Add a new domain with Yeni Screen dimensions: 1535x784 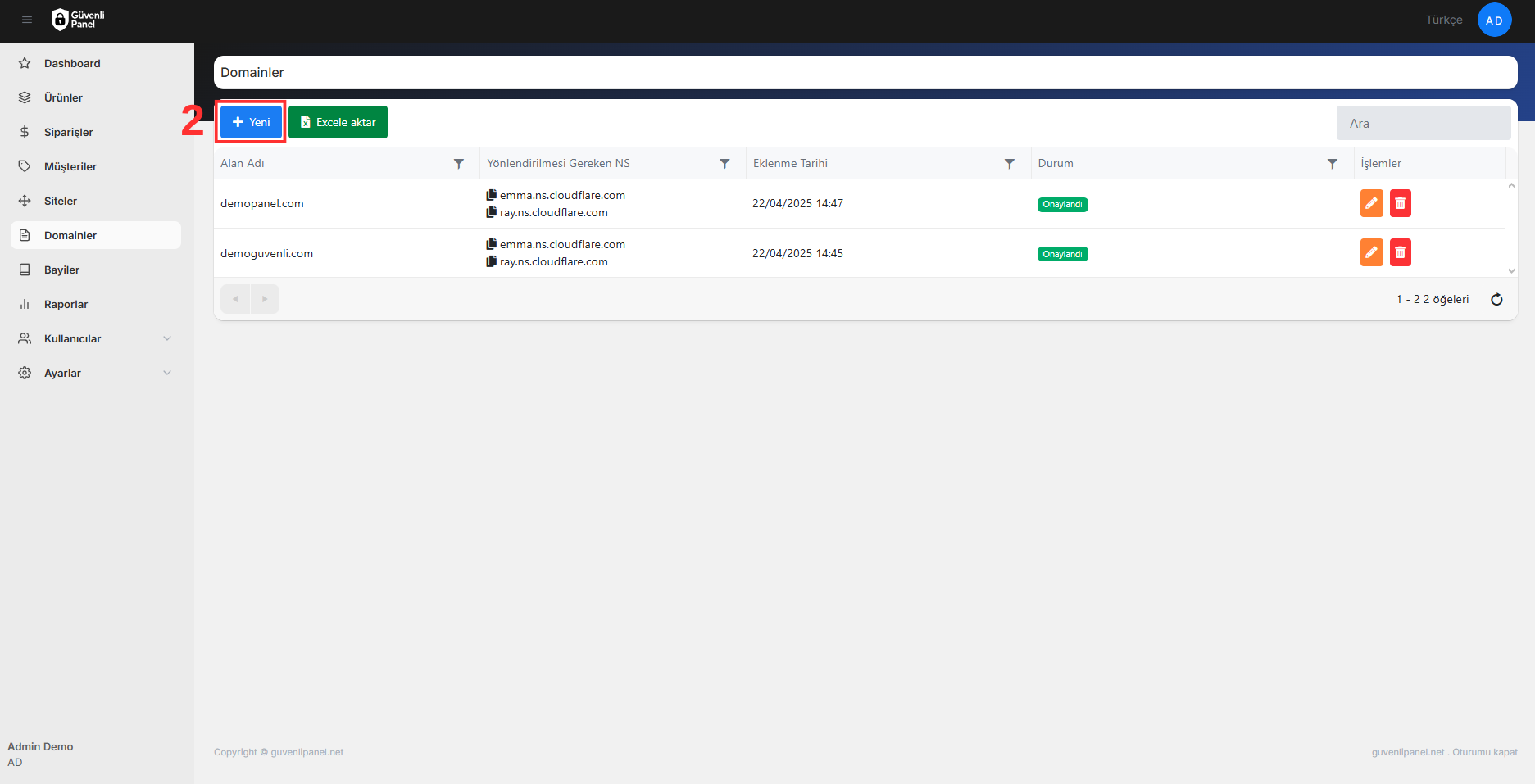coord(251,122)
